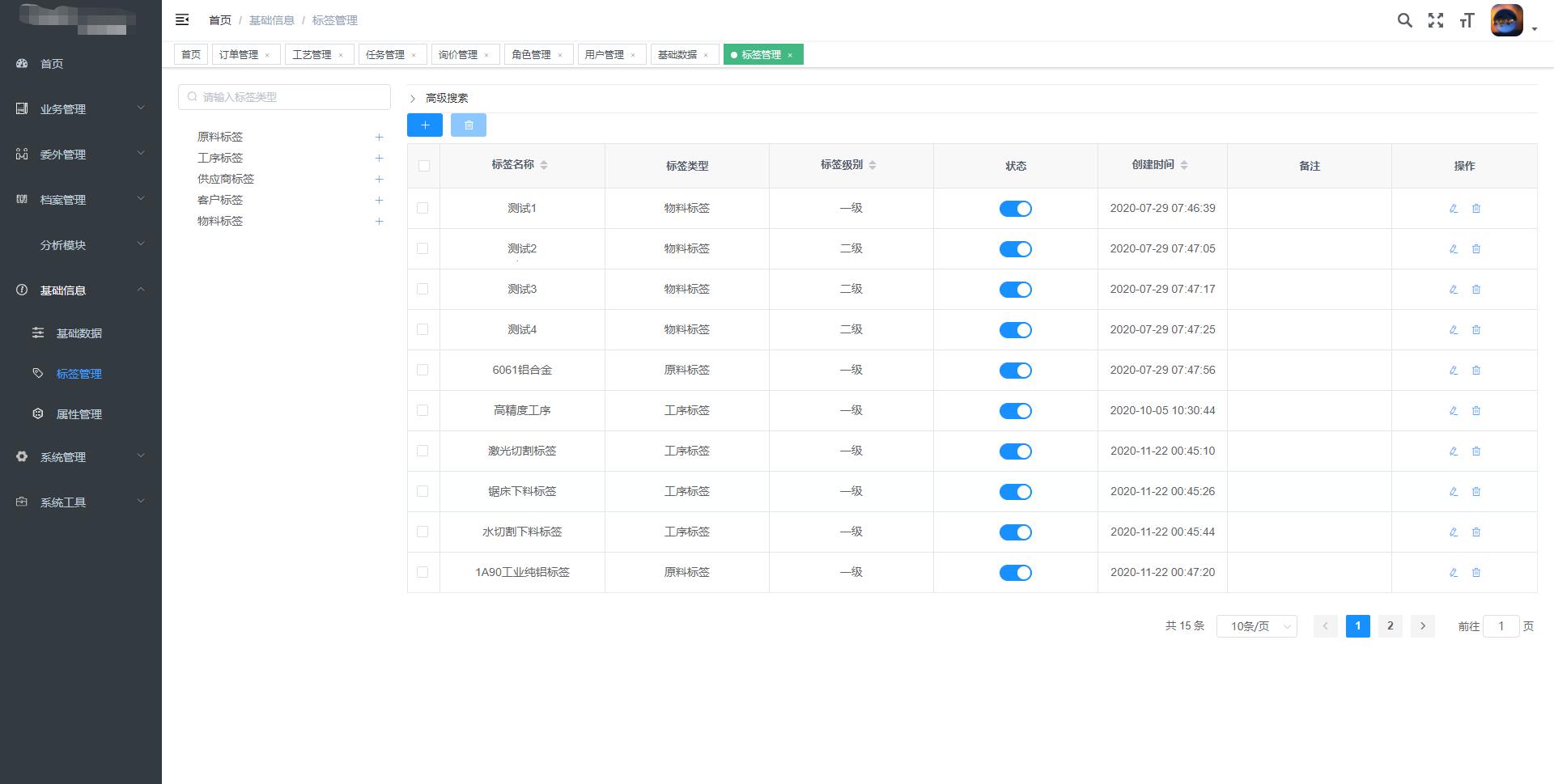
Task: Delete the 6061铝合金 row
Action: pyautogui.click(x=1476, y=371)
